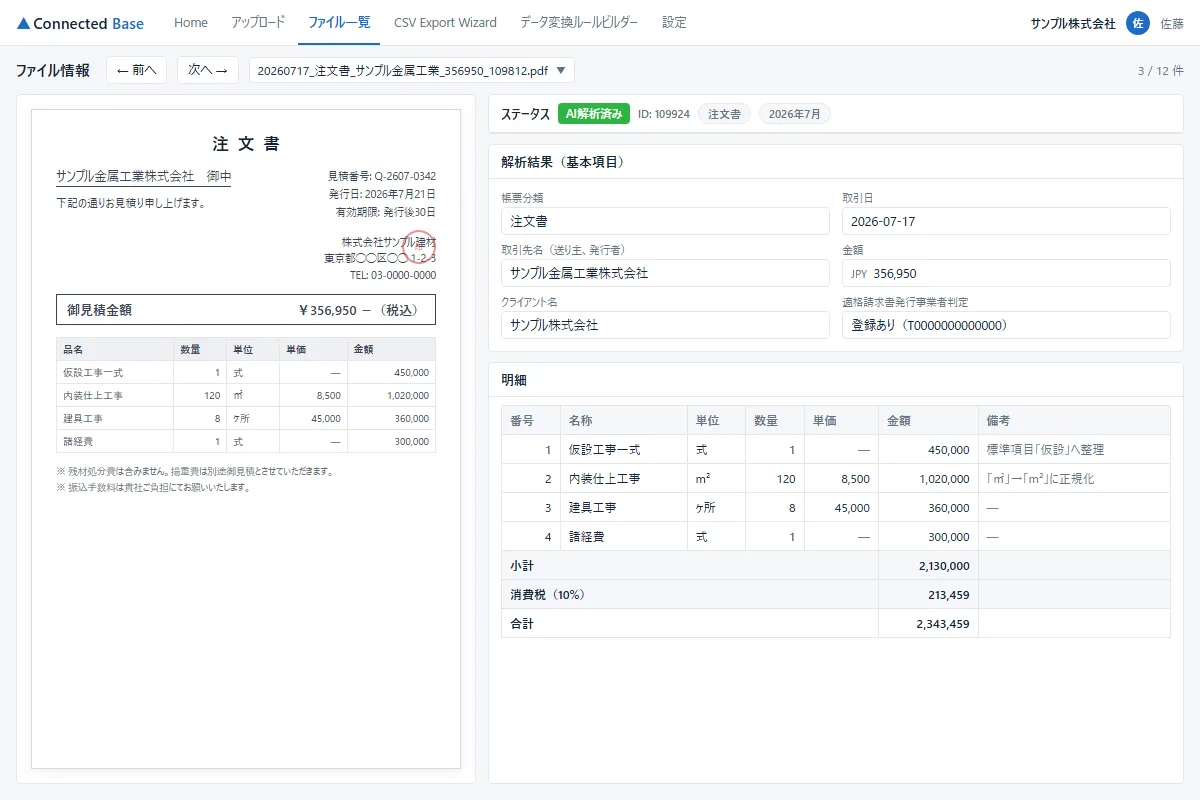Click the document preview page
Screen dimensions: 1200x800
246,439
